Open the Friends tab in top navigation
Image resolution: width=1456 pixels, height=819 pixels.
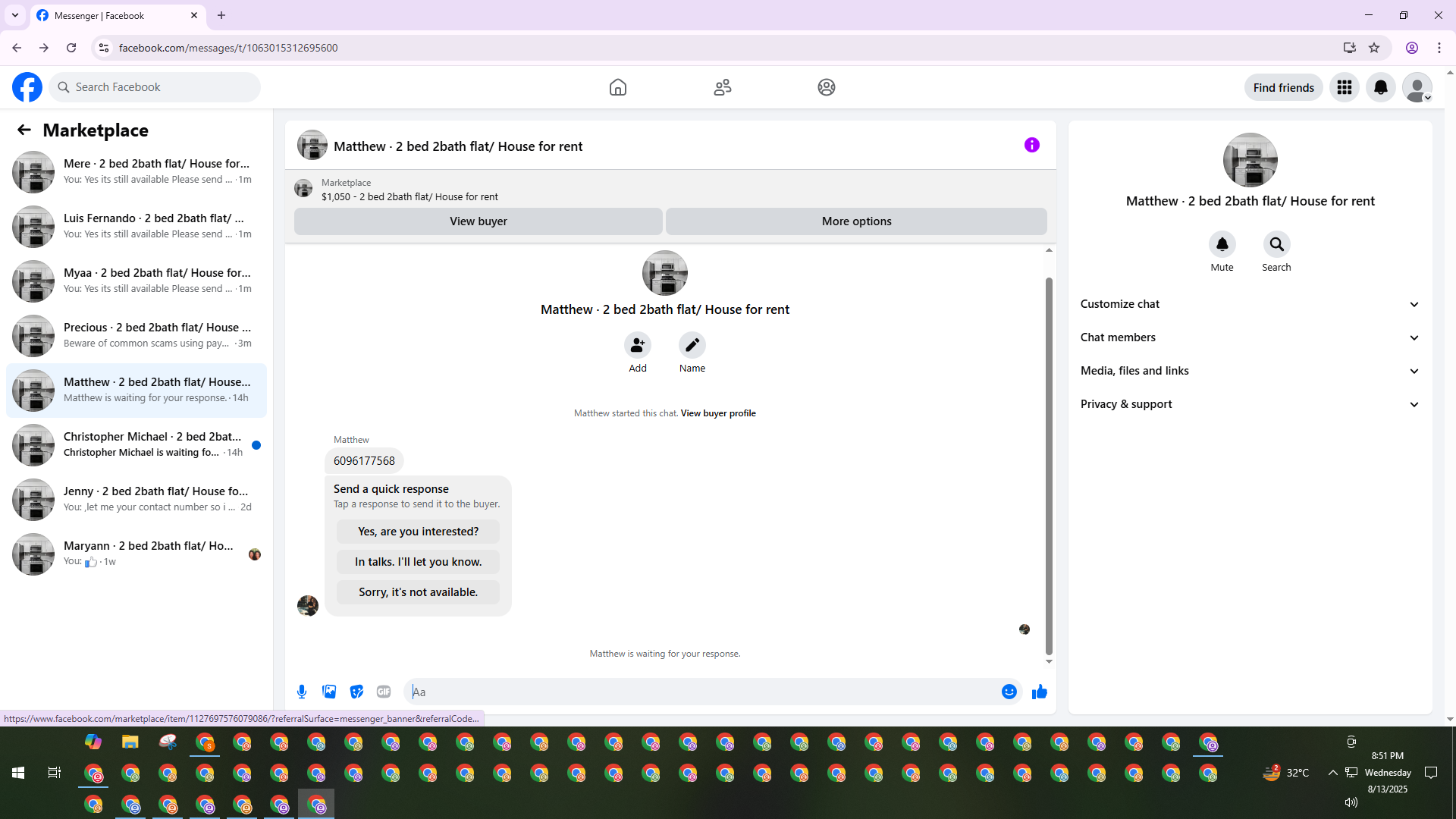click(722, 87)
